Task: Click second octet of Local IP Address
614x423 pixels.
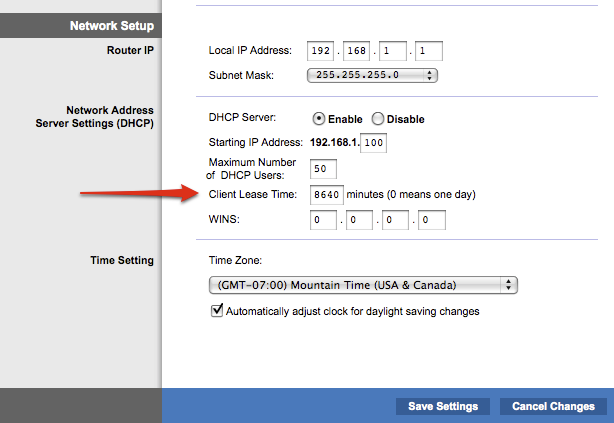Action: [358, 50]
